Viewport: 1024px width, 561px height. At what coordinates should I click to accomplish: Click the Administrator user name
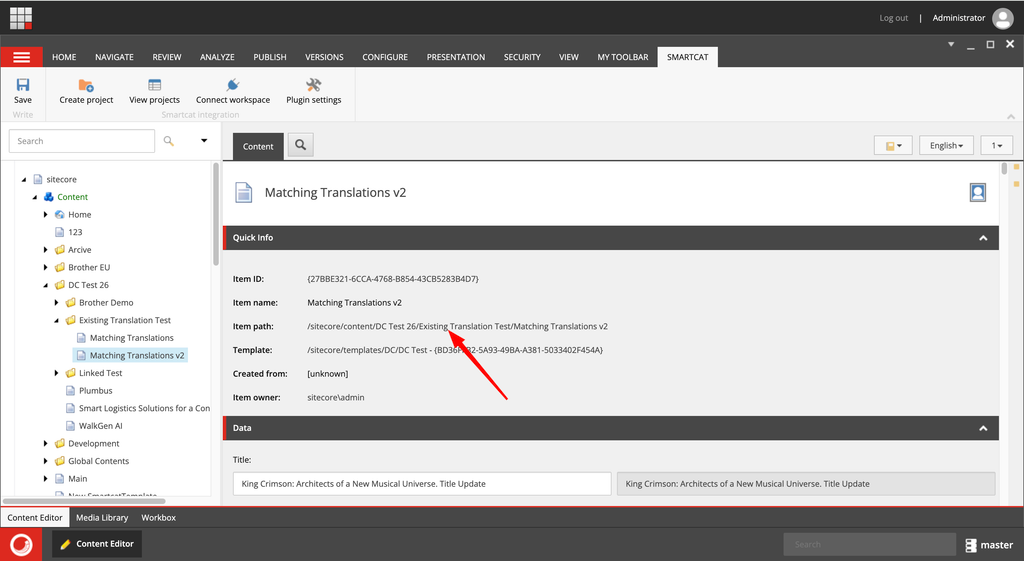[959, 18]
